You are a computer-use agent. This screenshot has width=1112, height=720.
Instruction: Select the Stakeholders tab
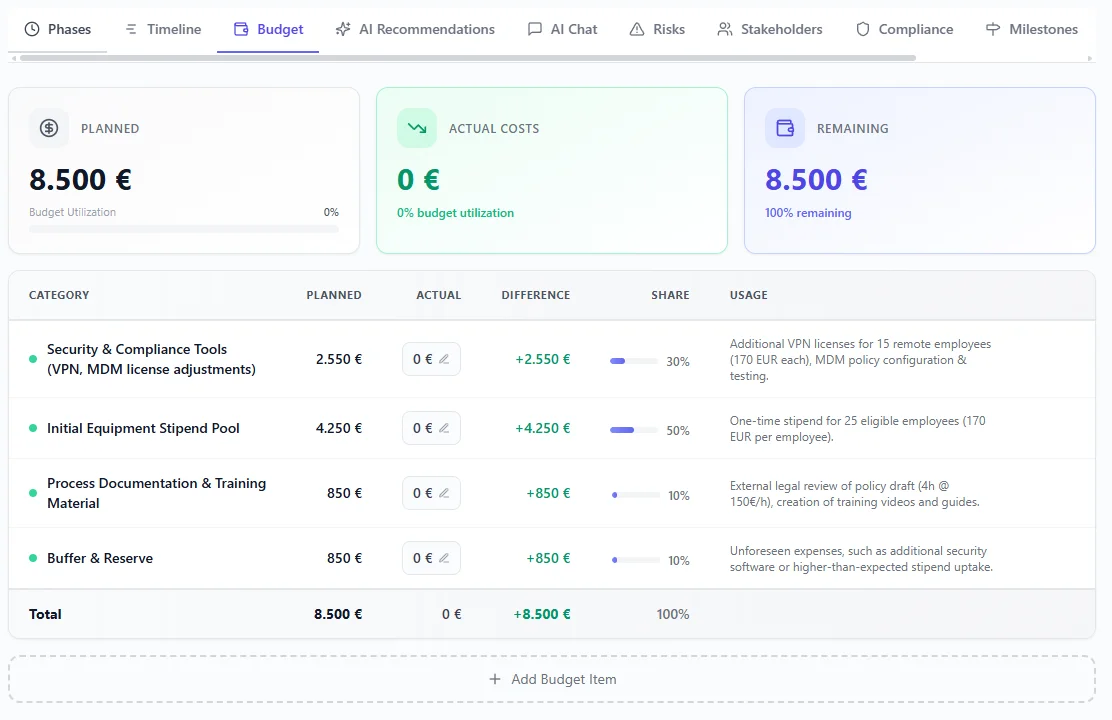[x=769, y=29]
